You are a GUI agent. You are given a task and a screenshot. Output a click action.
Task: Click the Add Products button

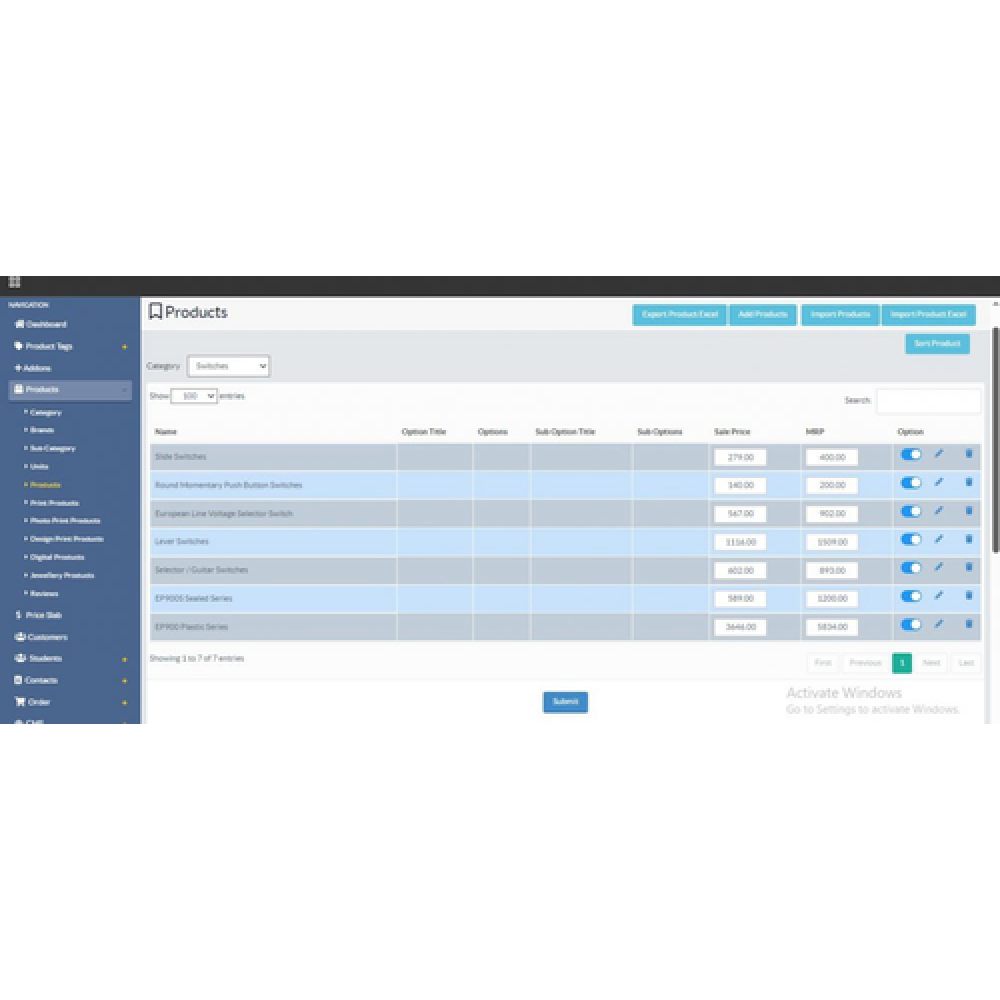[763, 314]
